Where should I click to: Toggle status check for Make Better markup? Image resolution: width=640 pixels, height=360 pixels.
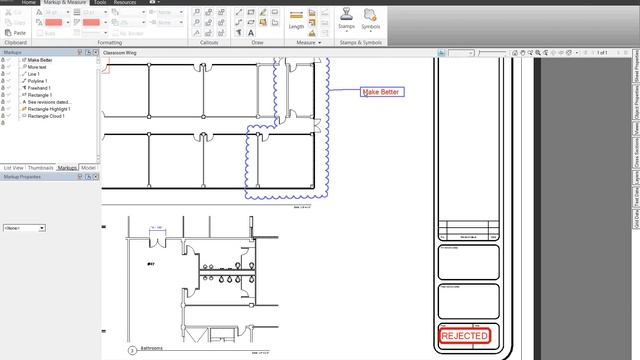[9, 60]
